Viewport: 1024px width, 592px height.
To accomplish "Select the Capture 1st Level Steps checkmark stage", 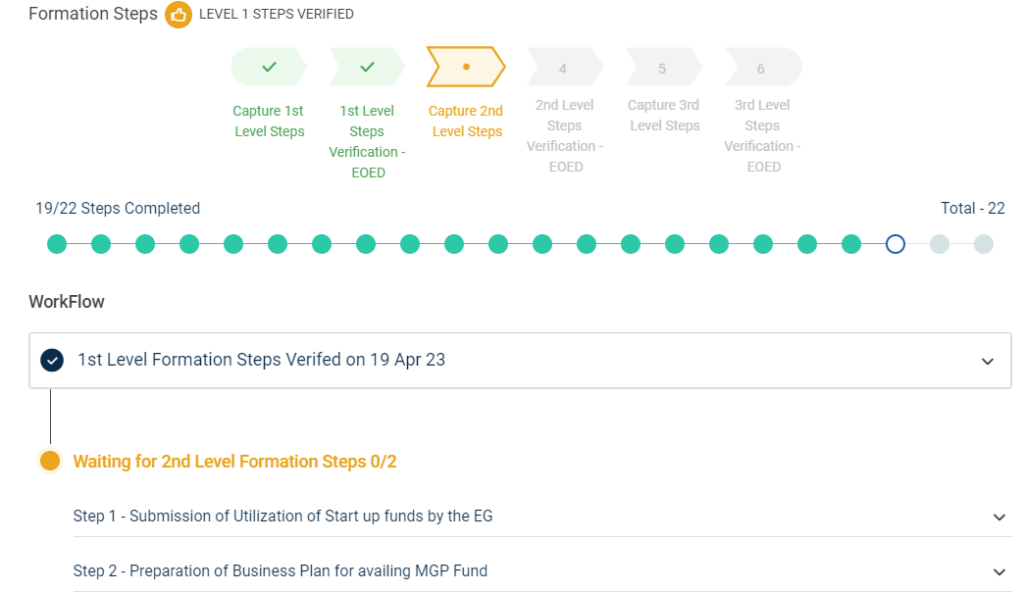I will pyautogui.click(x=268, y=68).
